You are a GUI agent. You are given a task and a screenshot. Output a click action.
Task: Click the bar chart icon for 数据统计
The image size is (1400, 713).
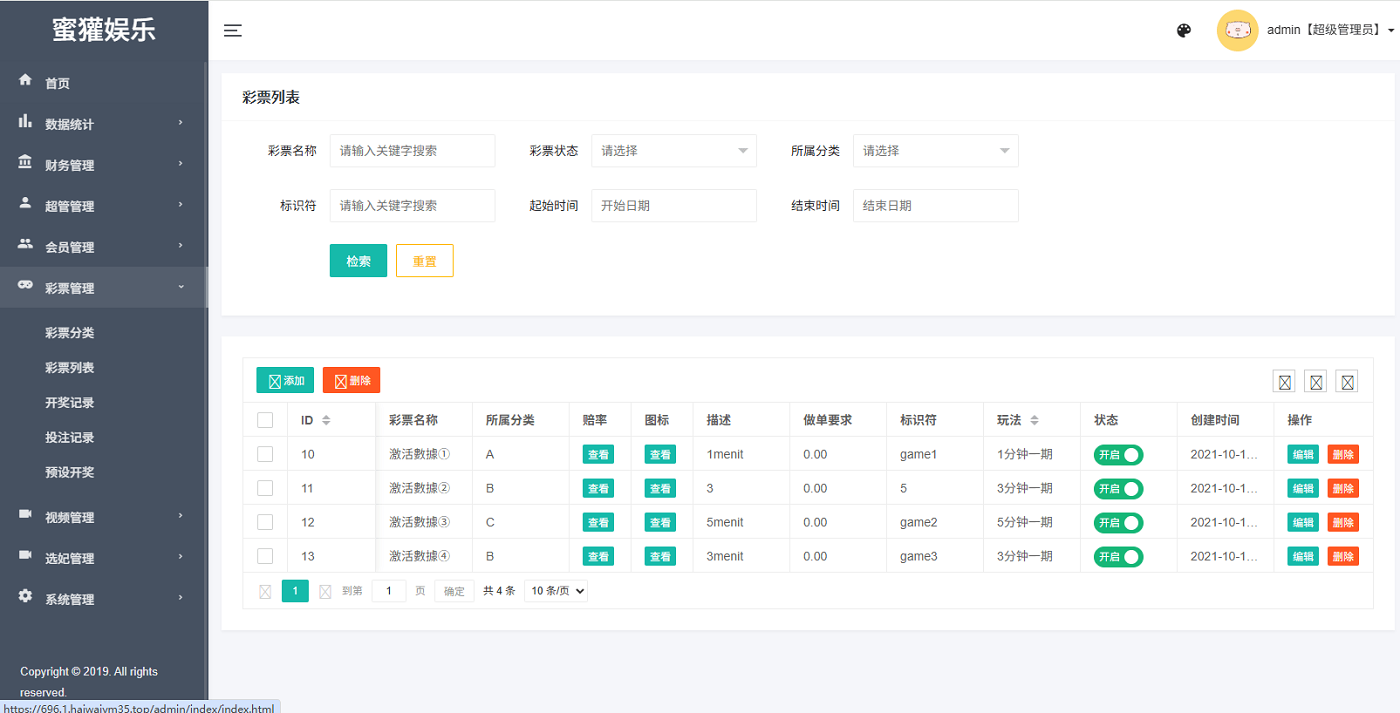[x=26, y=121]
